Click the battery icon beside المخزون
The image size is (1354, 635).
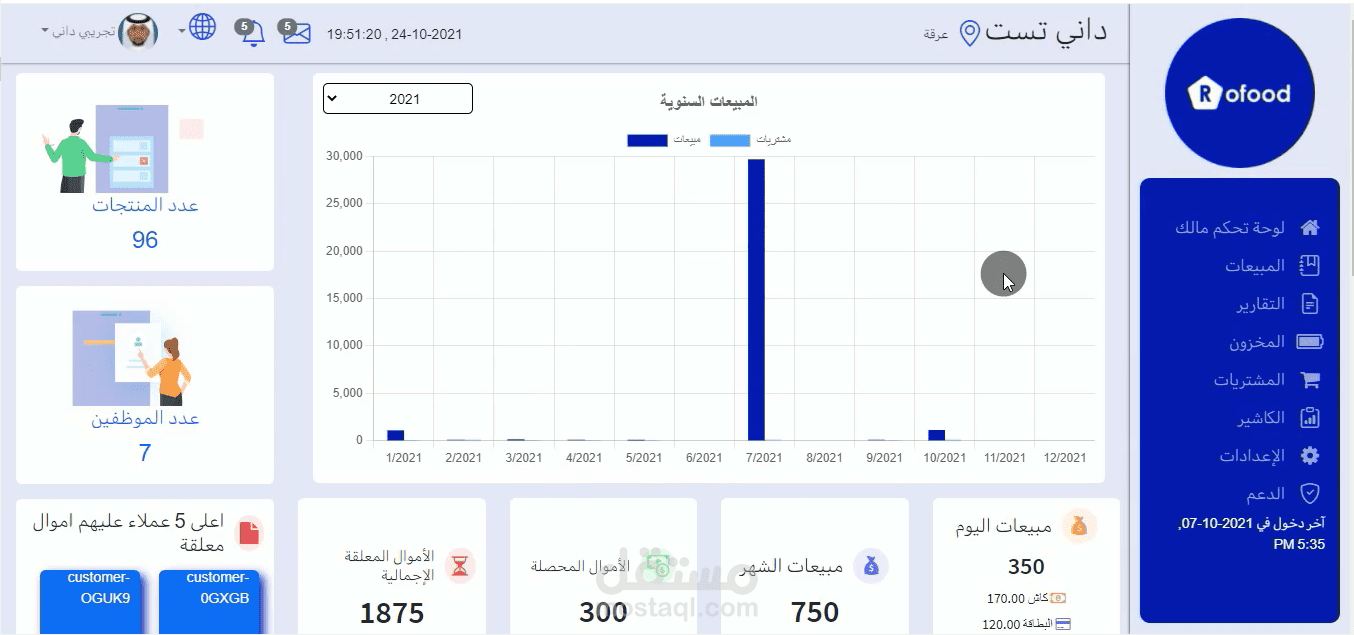coord(1309,342)
